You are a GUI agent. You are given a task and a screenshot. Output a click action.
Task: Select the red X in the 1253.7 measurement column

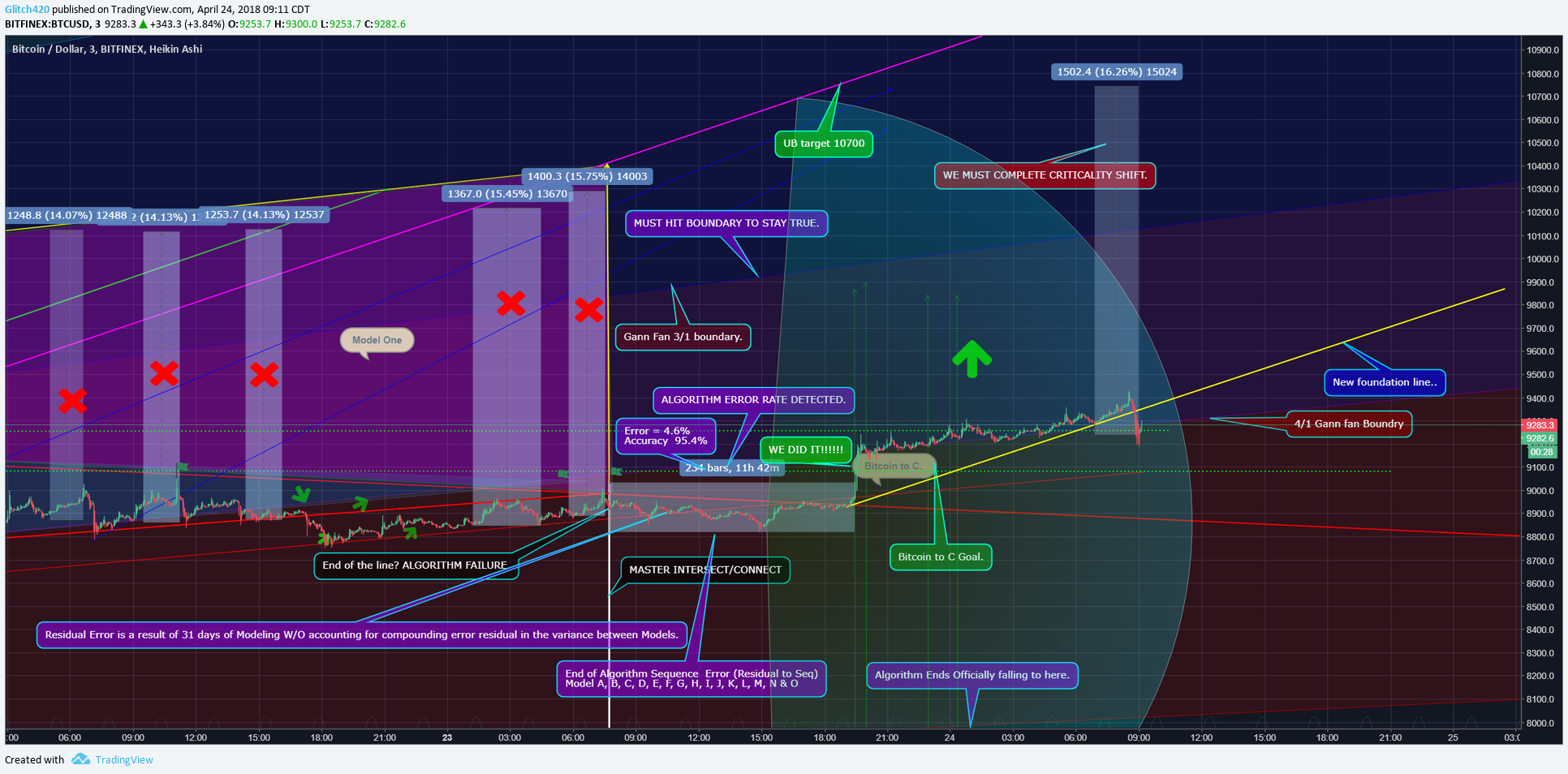pos(264,375)
